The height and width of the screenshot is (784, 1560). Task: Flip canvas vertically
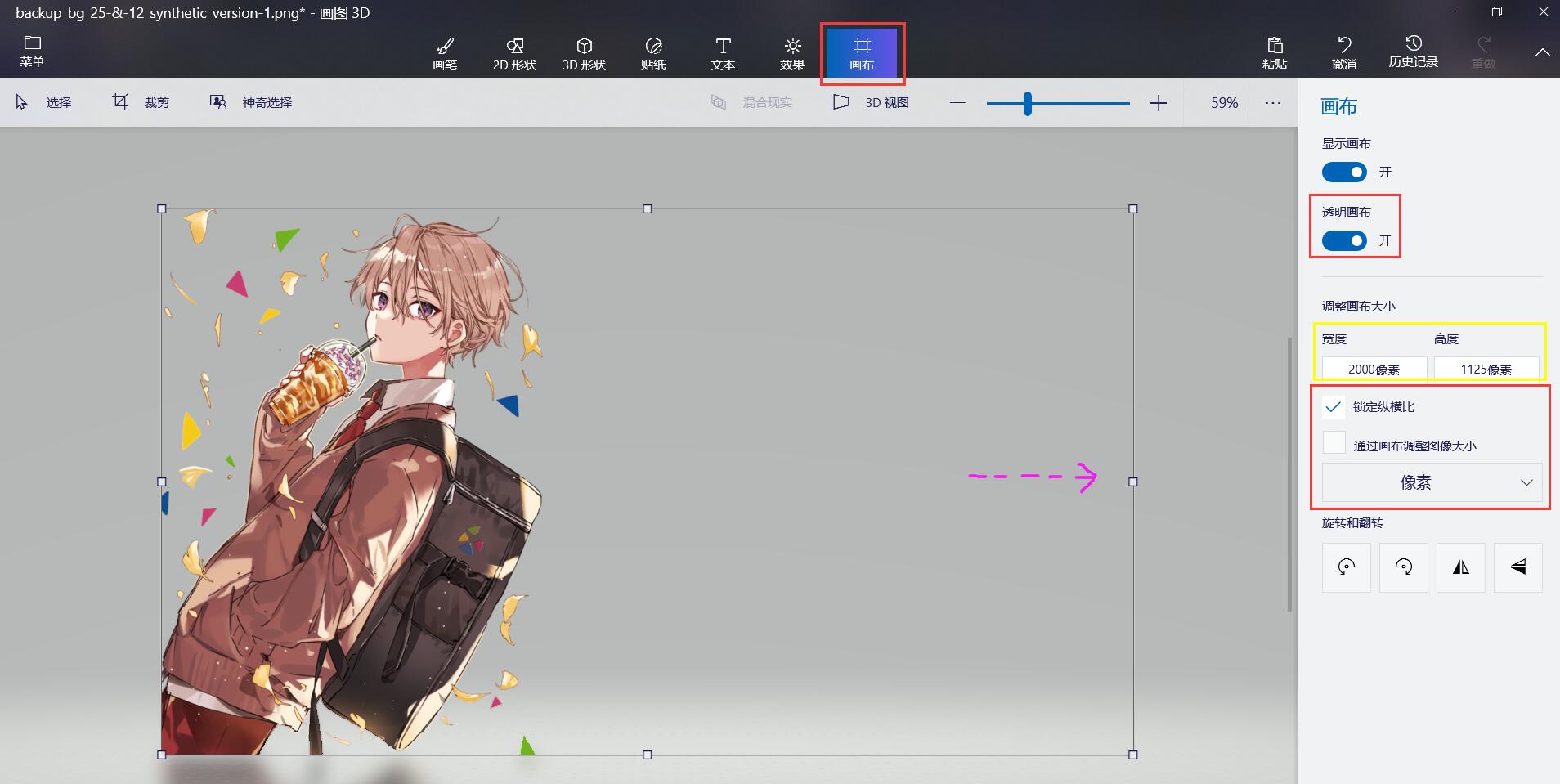[1517, 567]
